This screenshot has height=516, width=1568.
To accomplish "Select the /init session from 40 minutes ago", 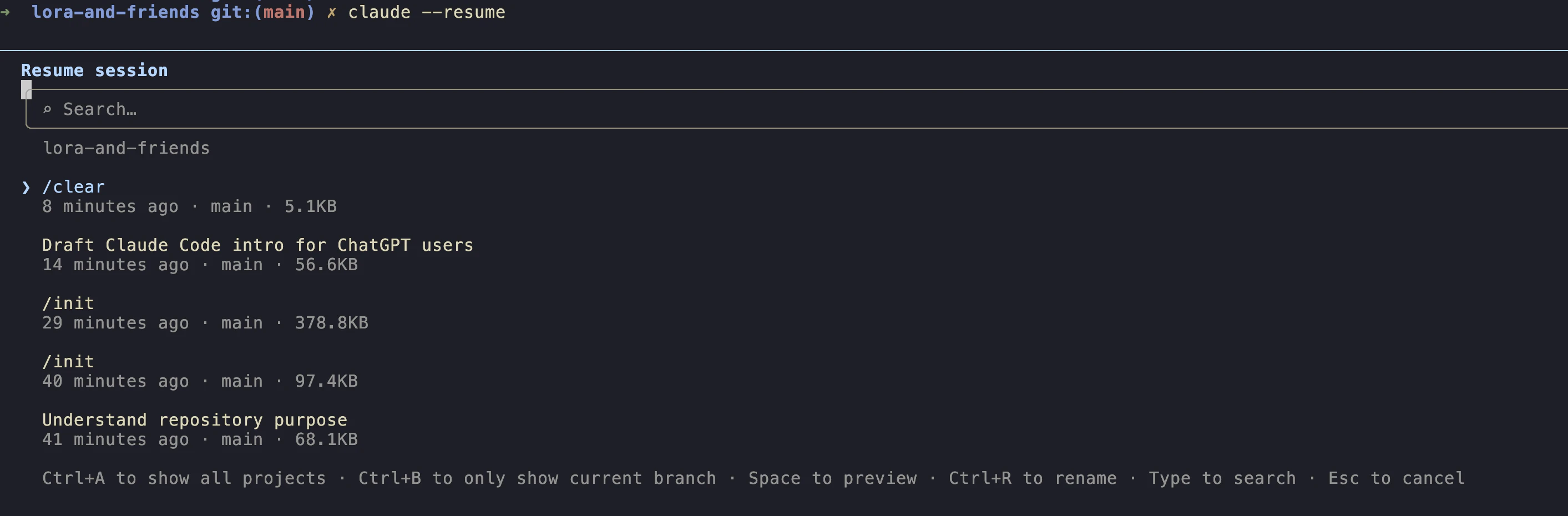I will pyautogui.click(x=200, y=371).
